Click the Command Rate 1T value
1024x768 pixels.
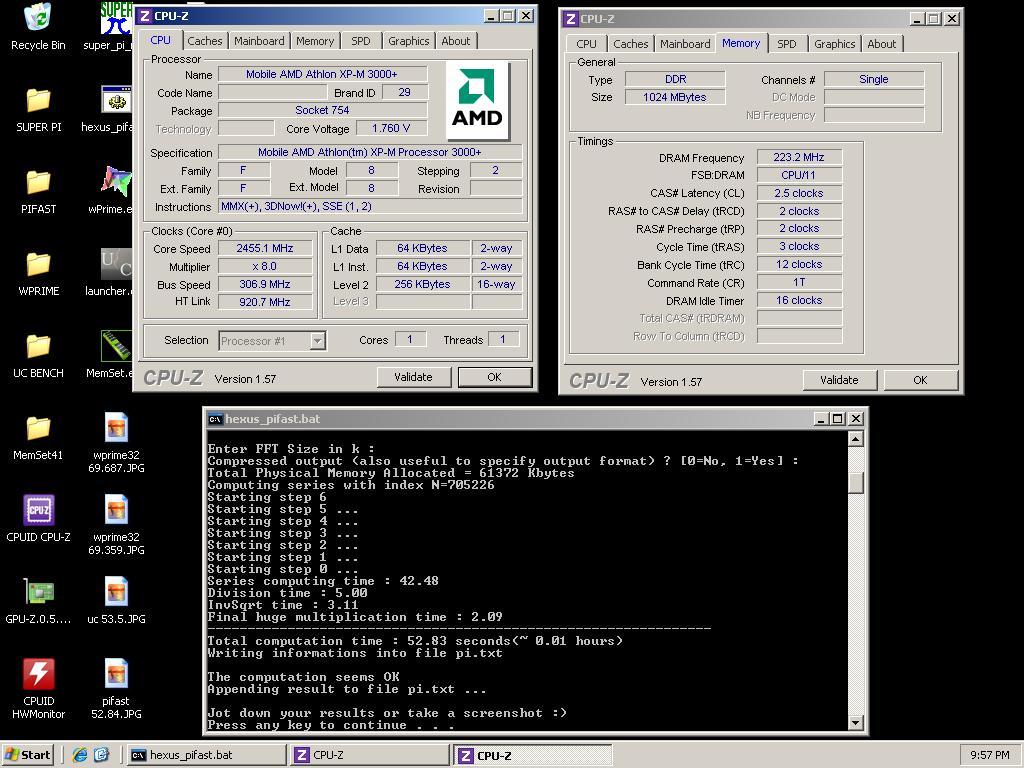click(x=799, y=283)
